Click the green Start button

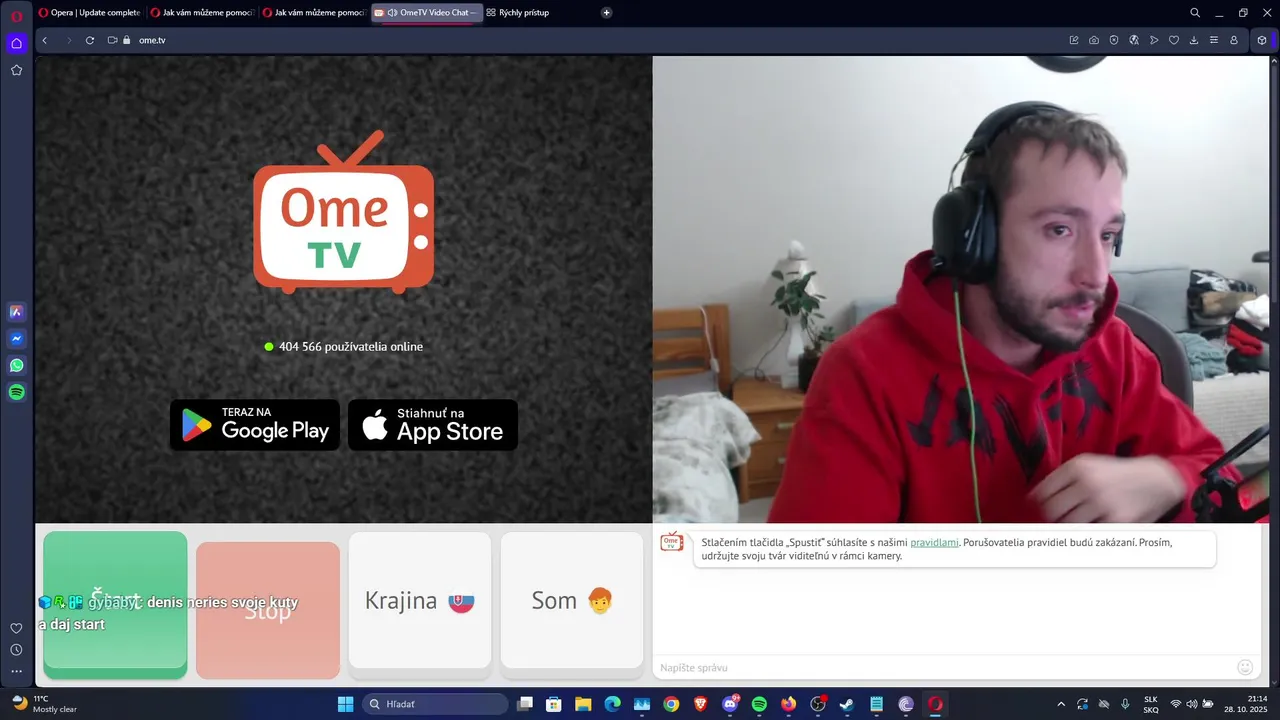[x=115, y=605]
